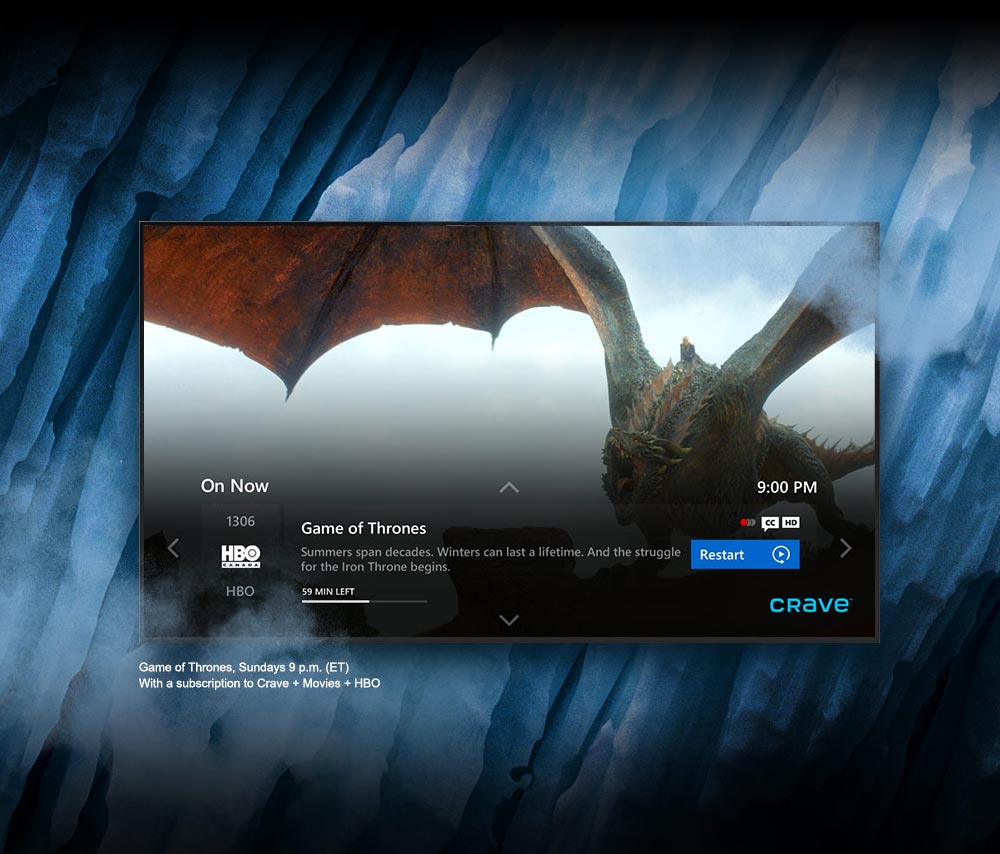This screenshot has width=1000, height=854.
Task: Click the HD quality badge
Action: (790, 522)
